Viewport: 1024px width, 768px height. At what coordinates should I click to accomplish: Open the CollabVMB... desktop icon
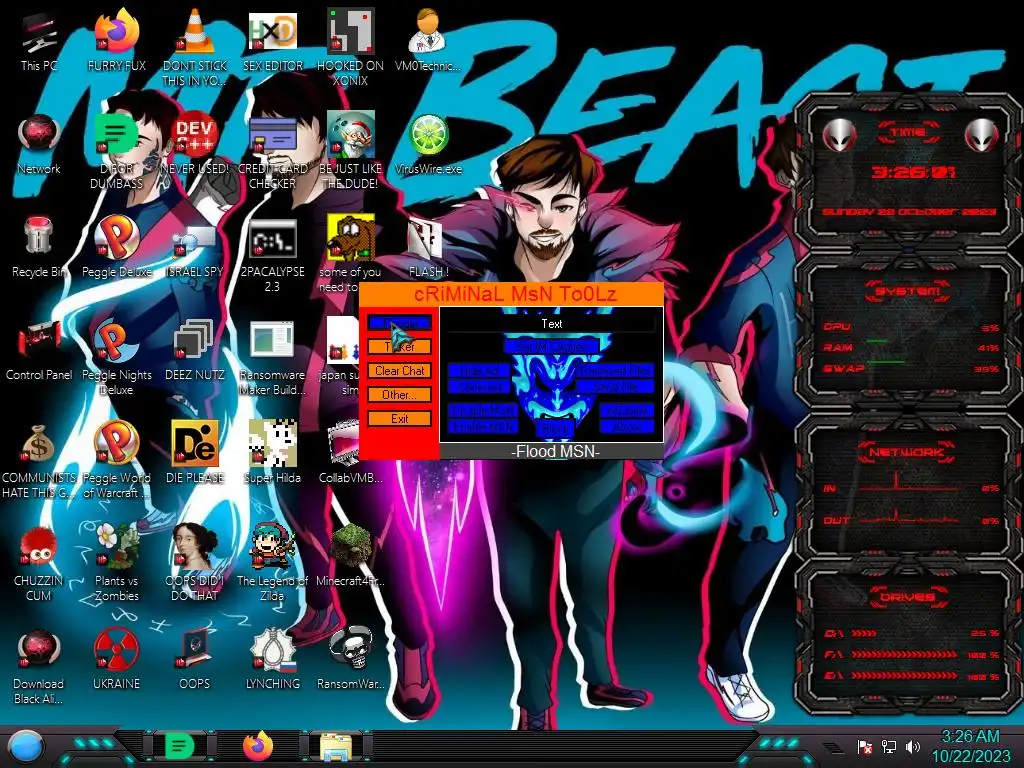tap(351, 453)
